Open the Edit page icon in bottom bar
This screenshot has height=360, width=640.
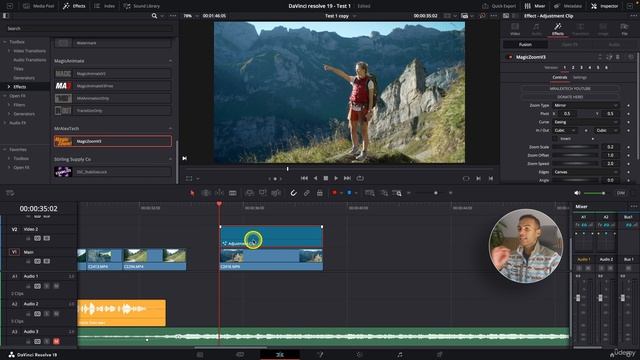[x=280, y=355]
